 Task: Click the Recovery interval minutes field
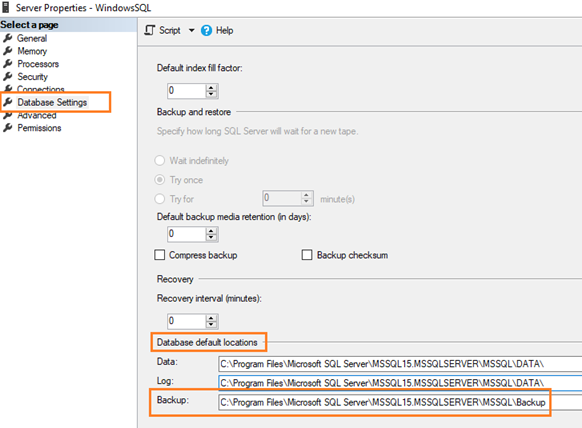point(186,321)
